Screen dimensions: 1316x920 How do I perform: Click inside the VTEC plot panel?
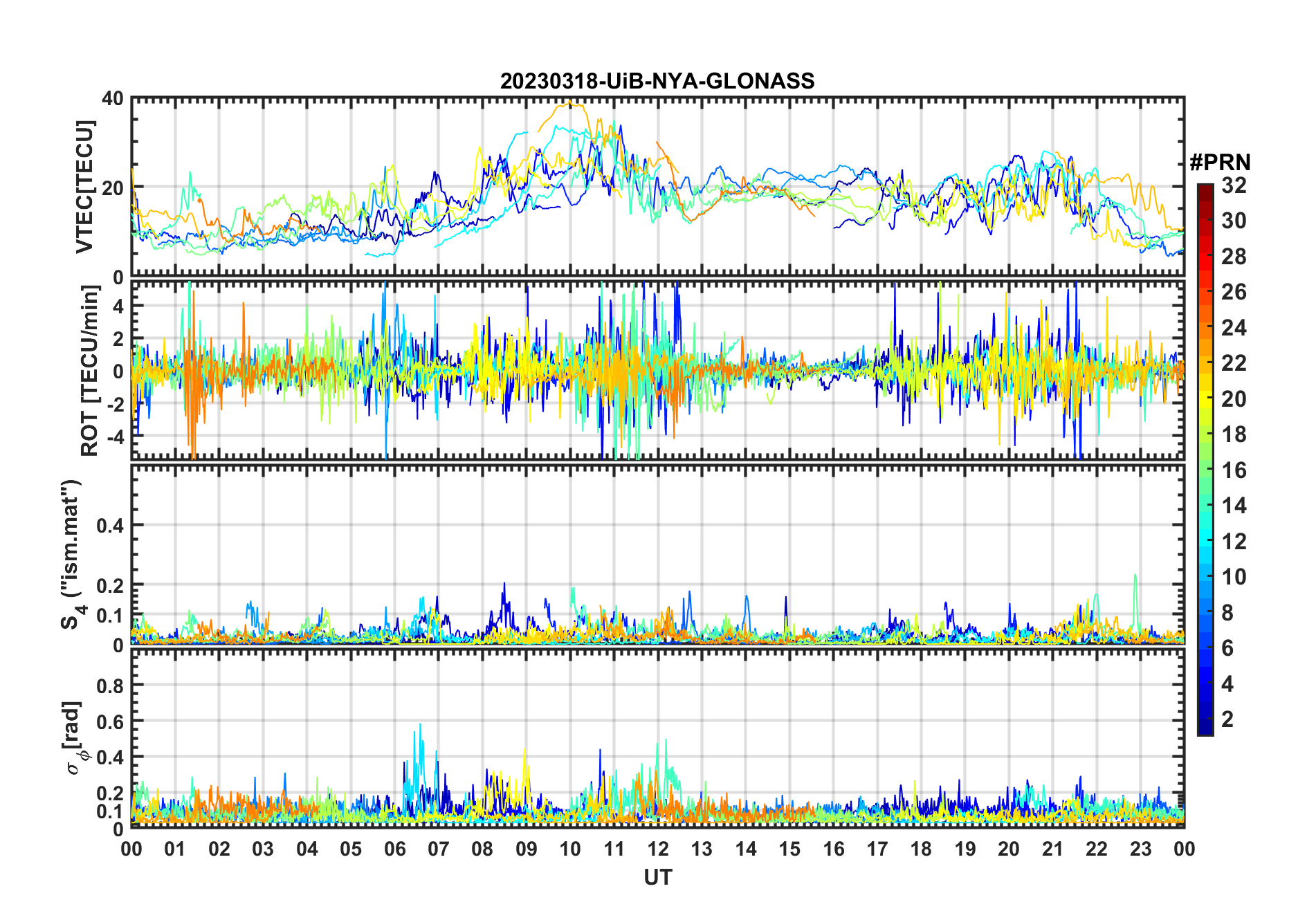click(657, 187)
